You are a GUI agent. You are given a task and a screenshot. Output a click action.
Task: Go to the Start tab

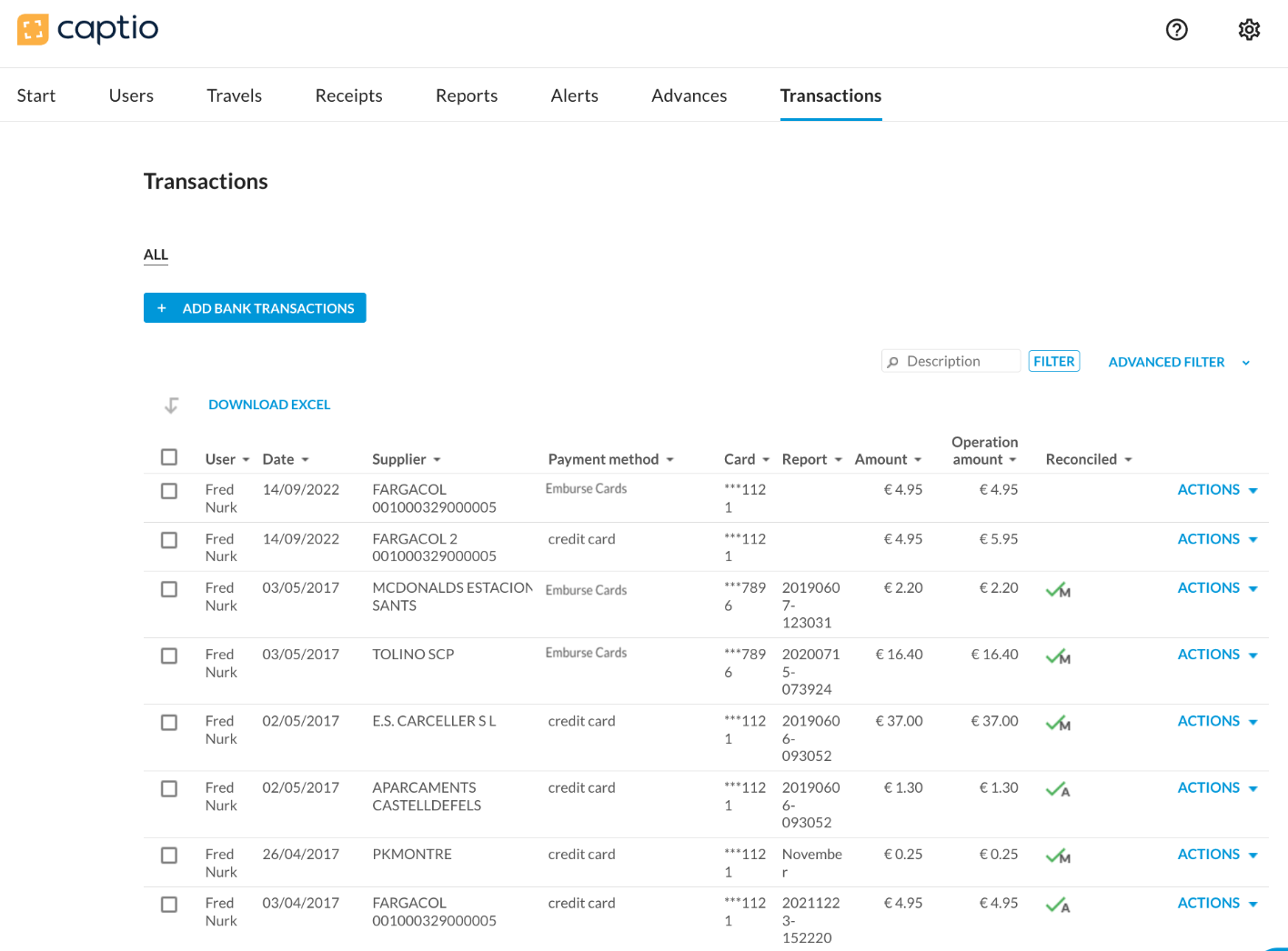(x=36, y=95)
